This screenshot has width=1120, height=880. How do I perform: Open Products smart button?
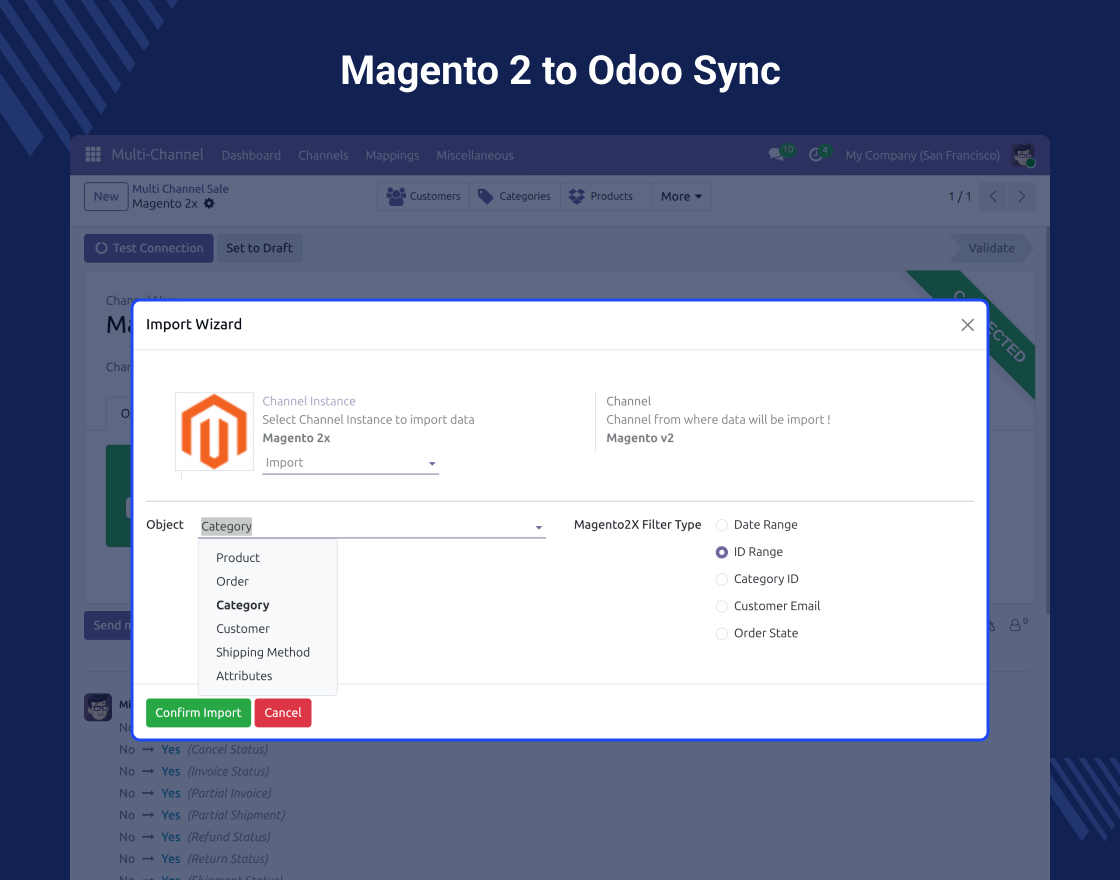[605, 196]
